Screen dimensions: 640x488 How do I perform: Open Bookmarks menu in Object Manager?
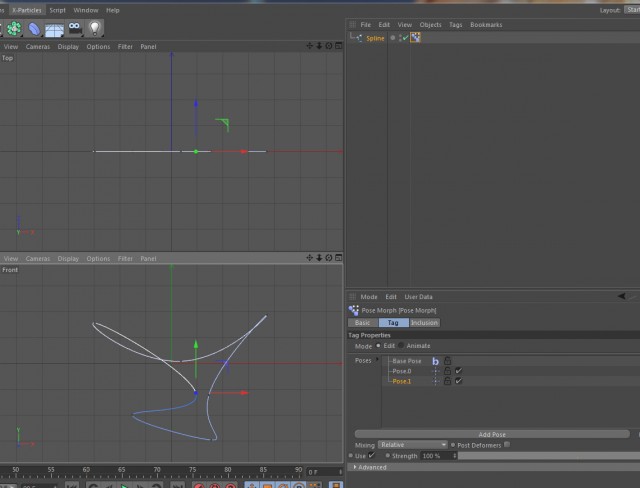click(486, 25)
